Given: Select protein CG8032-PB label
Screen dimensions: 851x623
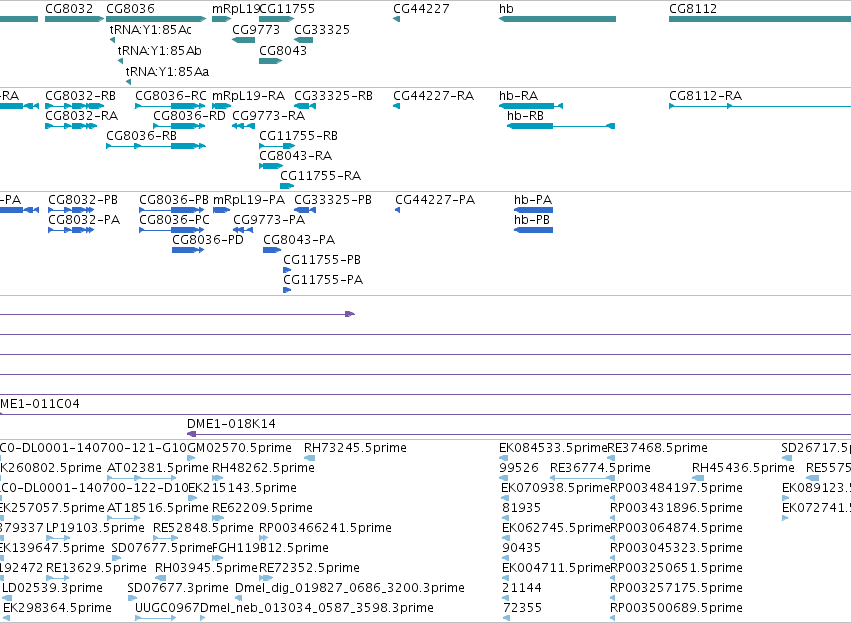Looking at the screenshot, I should tap(83, 200).
